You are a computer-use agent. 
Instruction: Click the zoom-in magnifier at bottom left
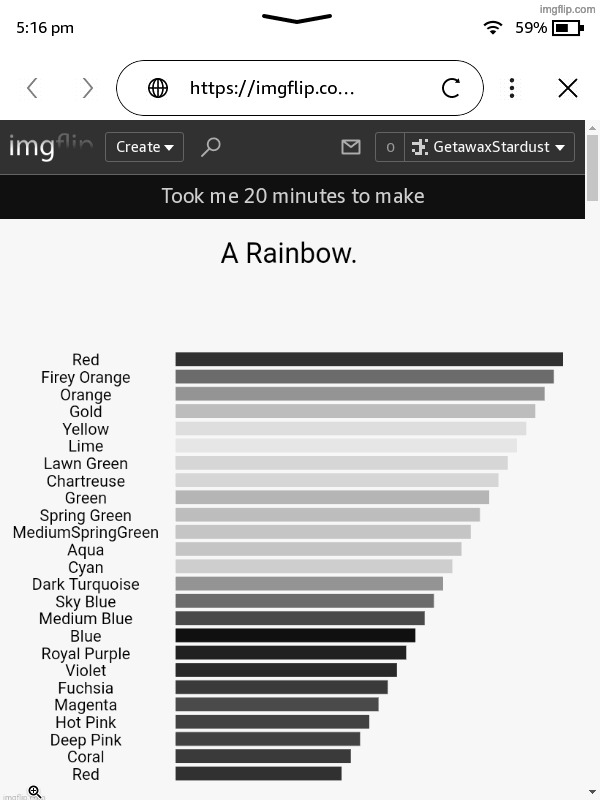(x=34, y=791)
